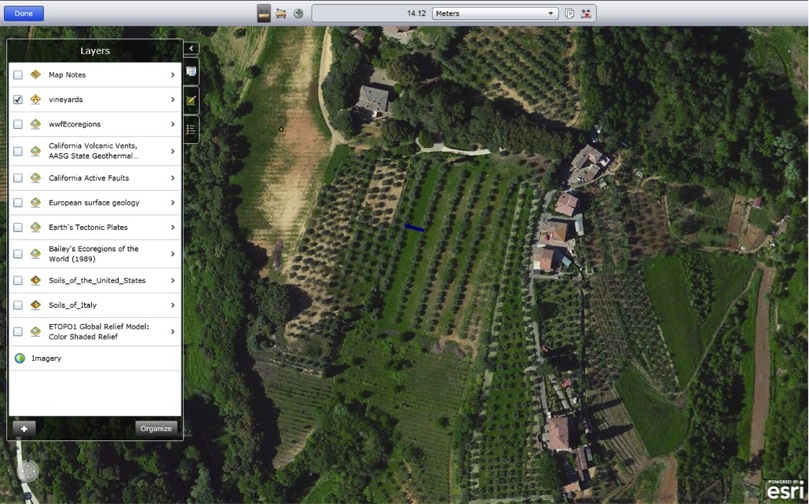This screenshot has width=809, height=504.
Task: Click the Layers panel title
Action: coord(95,51)
